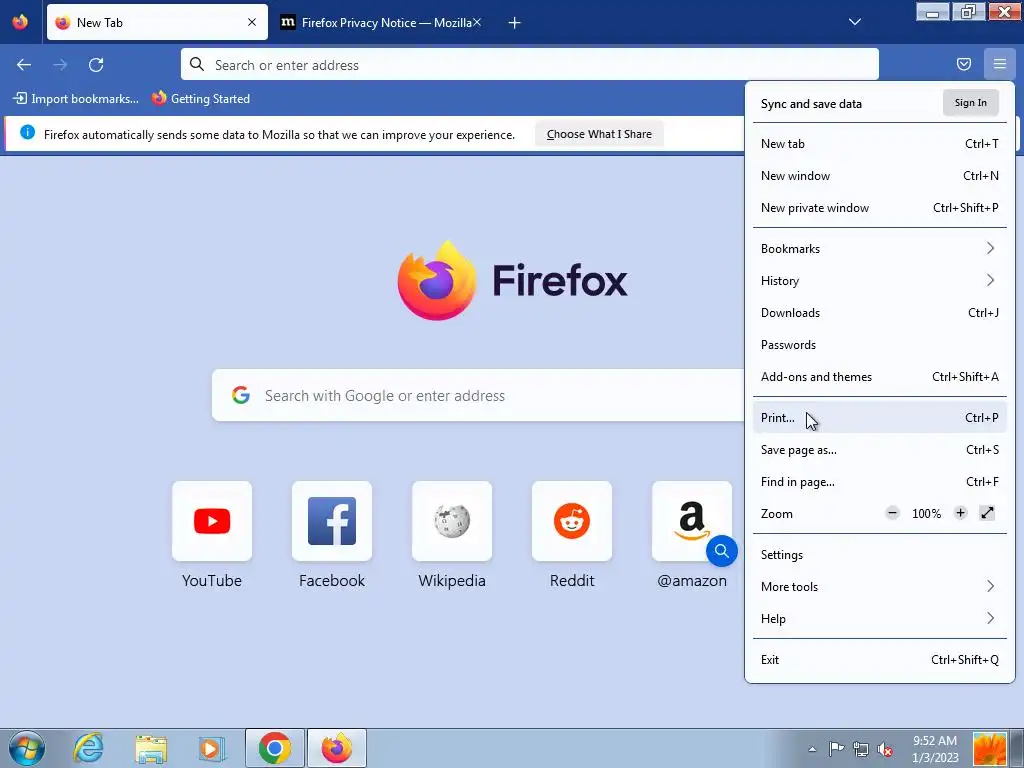Click zoom out minus button in menu

coord(892,513)
